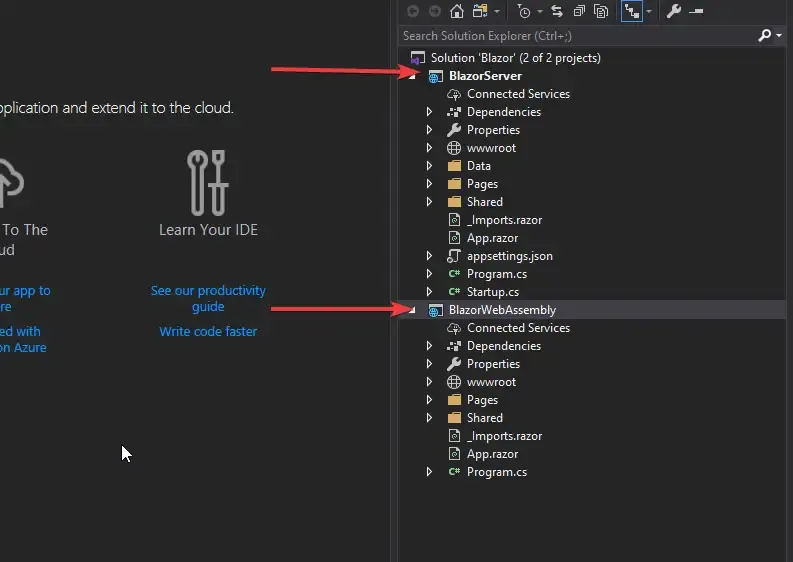The height and width of the screenshot is (562, 793).
Task: Expand Pages folder under BlazorWebAssembly
Action: coord(429,400)
